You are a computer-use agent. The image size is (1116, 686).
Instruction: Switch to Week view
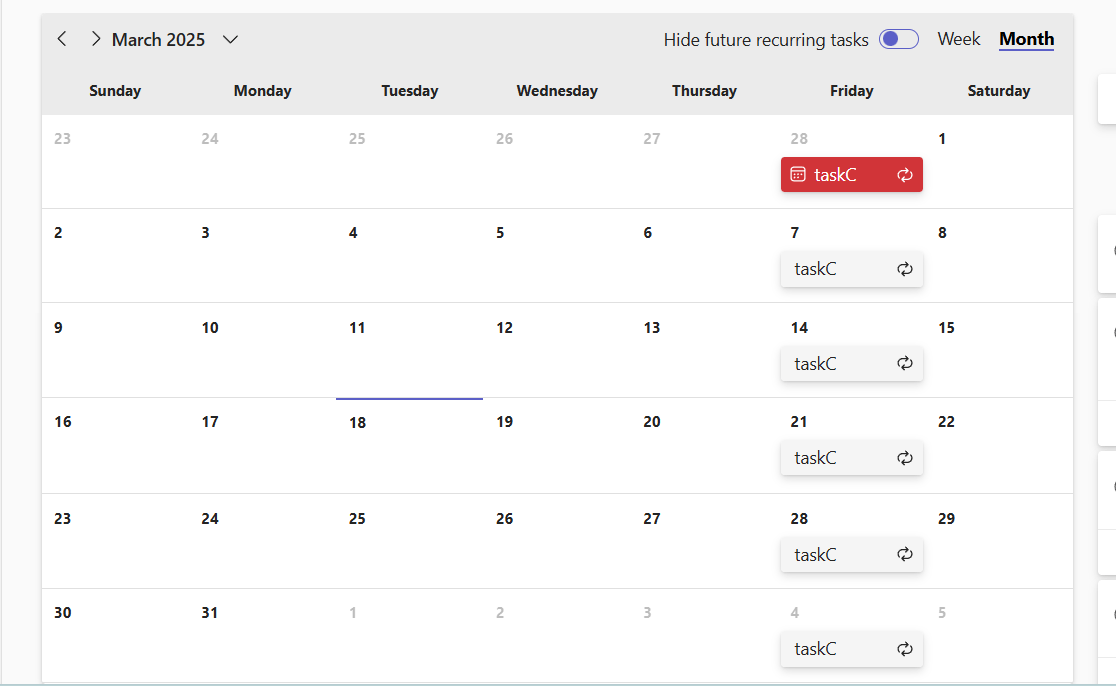coord(958,39)
